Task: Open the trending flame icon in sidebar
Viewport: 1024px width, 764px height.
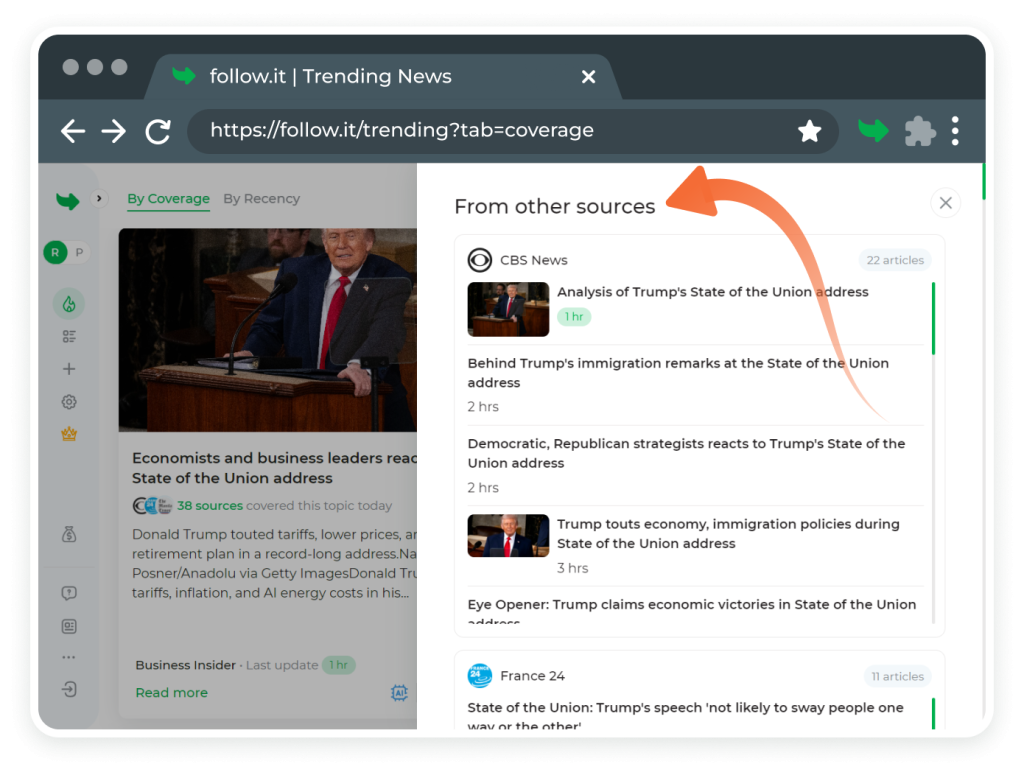Action: 69,303
